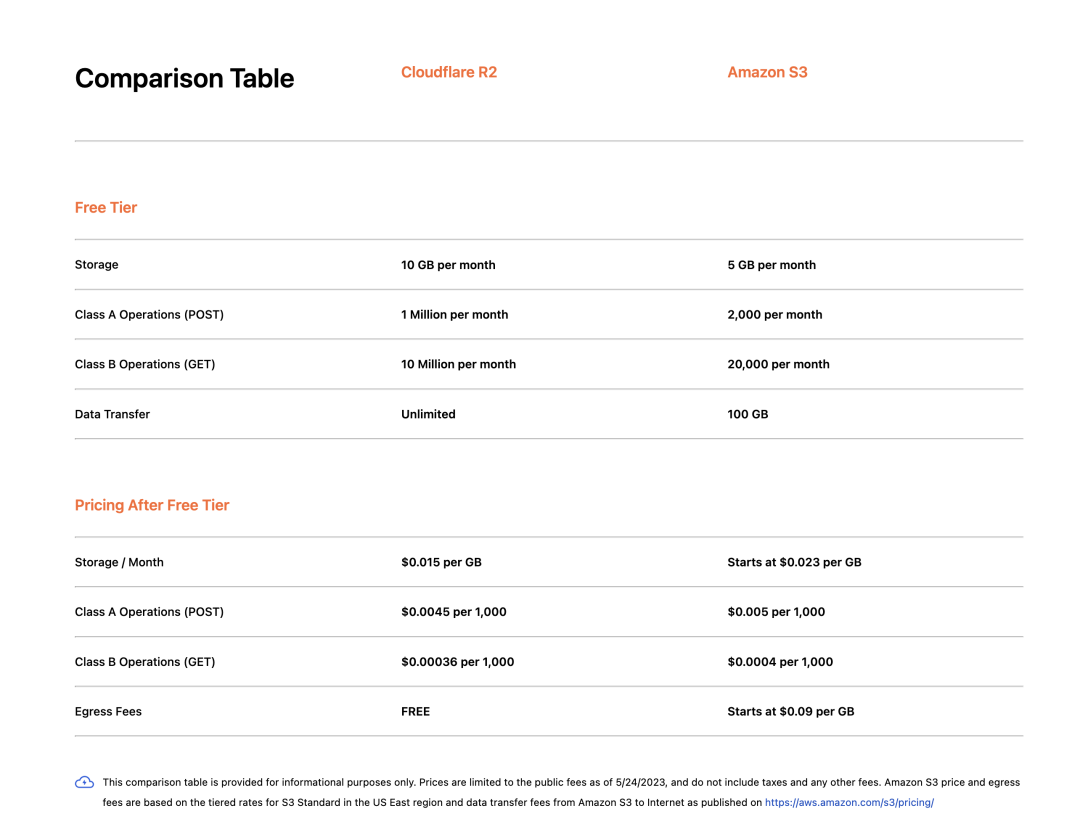Click the Egress Fees row label

108,711
